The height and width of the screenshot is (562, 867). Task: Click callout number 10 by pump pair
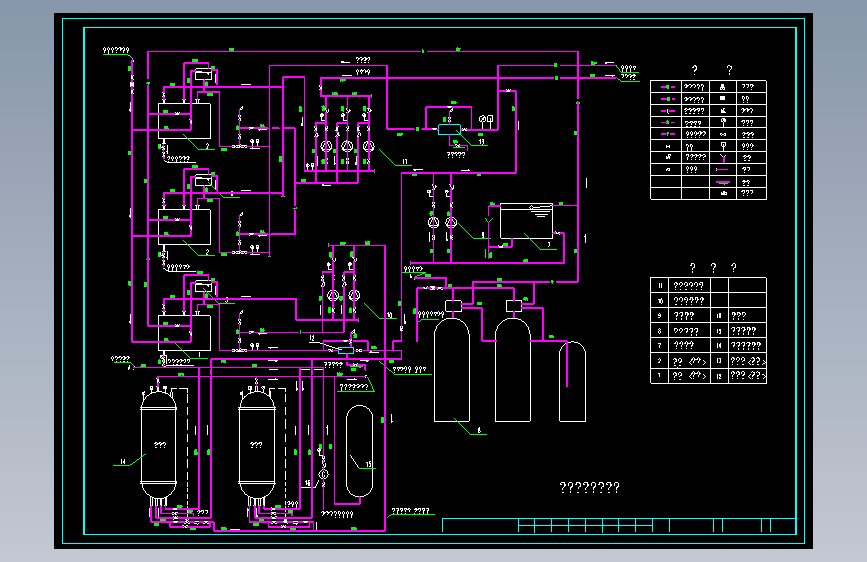point(389,315)
